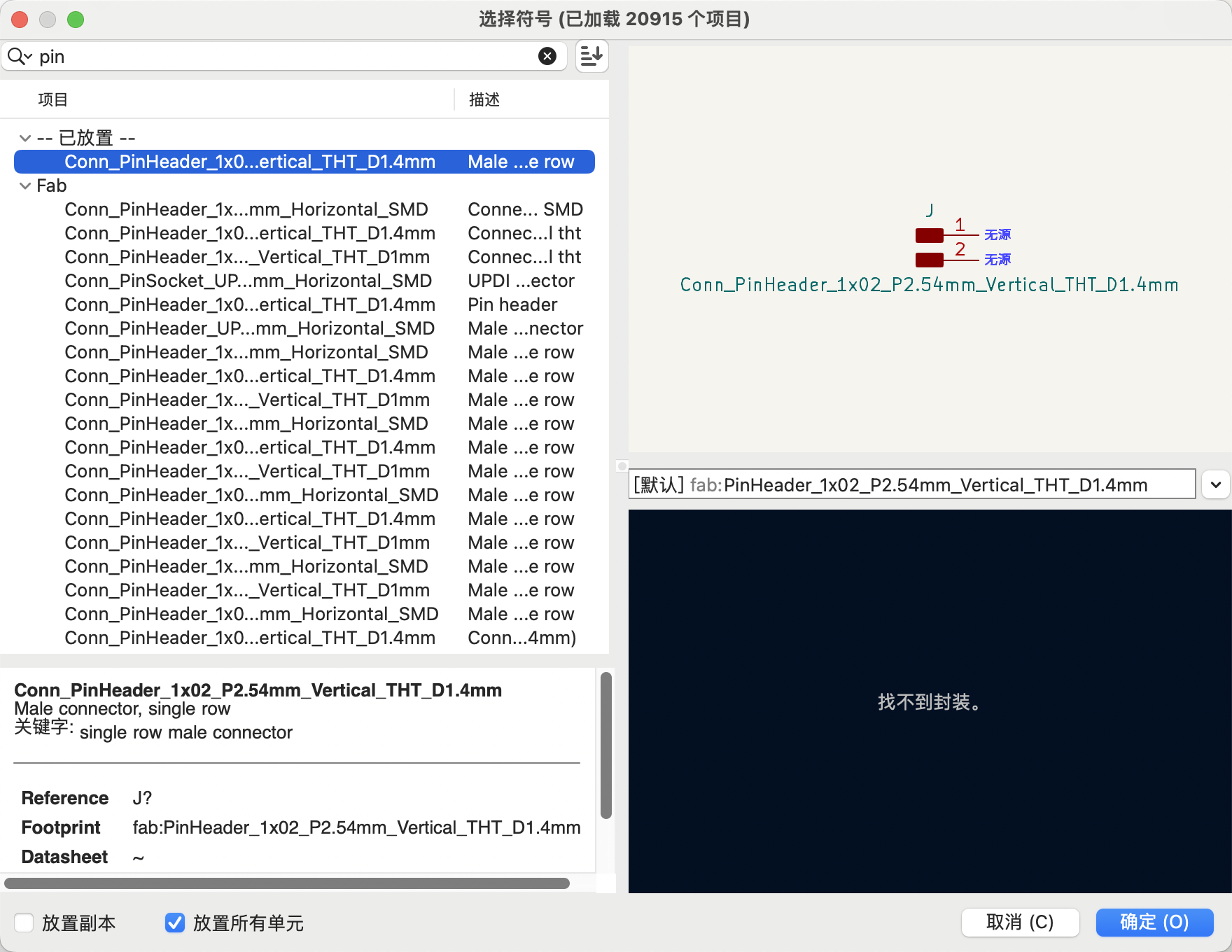Open the footprint selection dropdown arrow
The height and width of the screenshot is (952, 1232).
[x=1216, y=484]
